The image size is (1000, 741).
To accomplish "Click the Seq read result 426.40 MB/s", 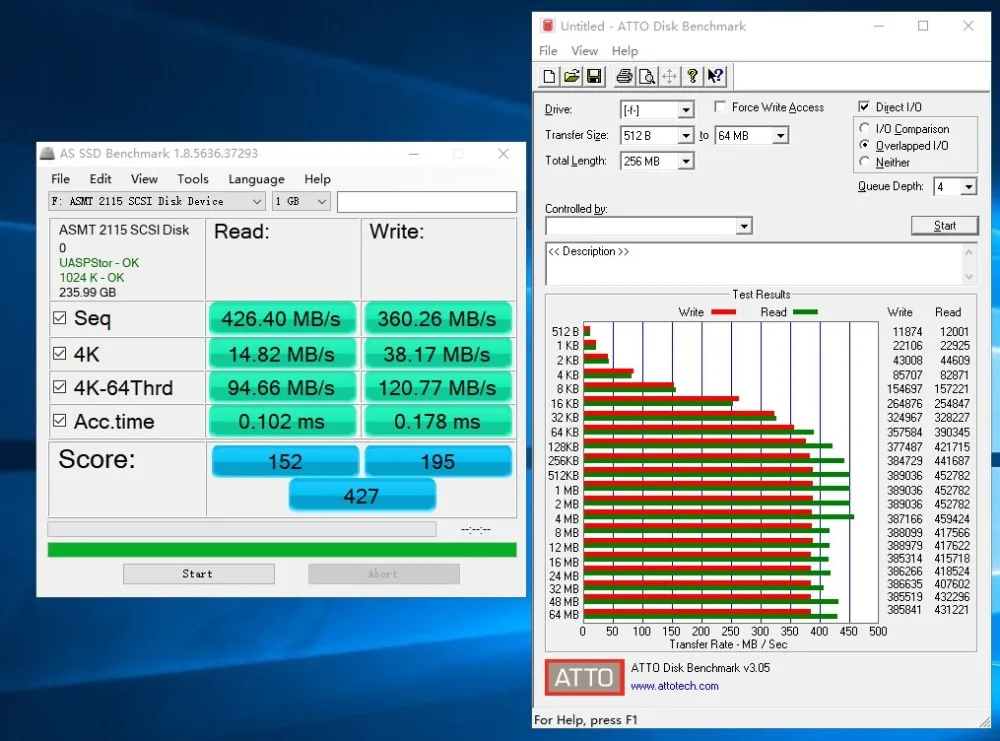I will pos(281,318).
